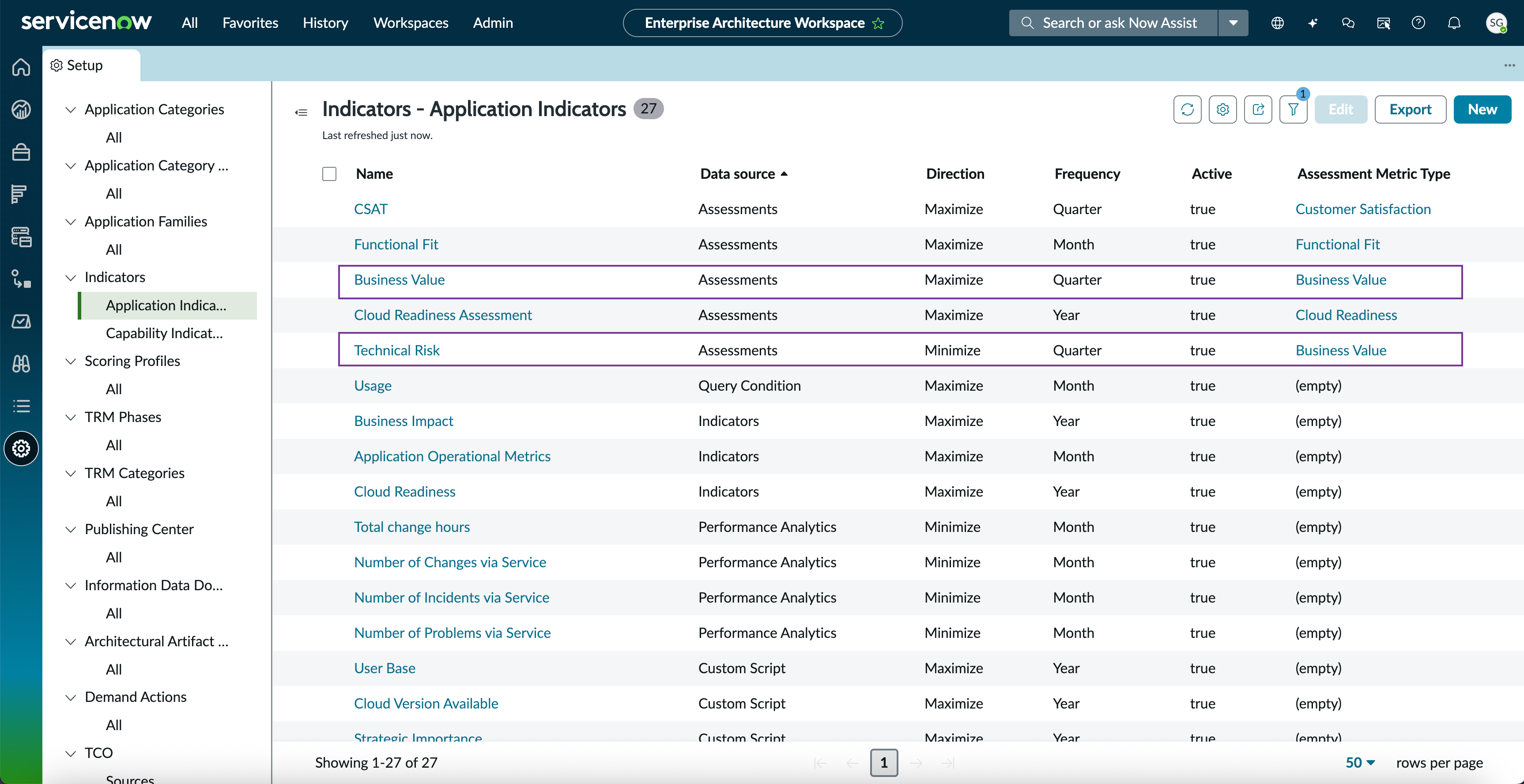Collapse the TRM Categories section
This screenshot has height=784, width=1524.
point(70,473)
